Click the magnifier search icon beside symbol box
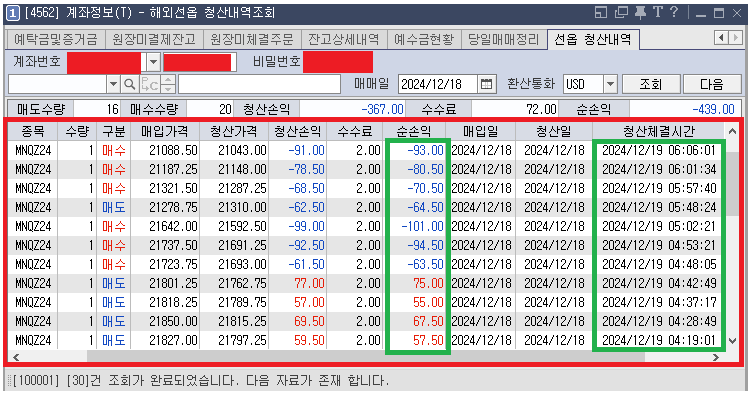 [x=129, y=85]
